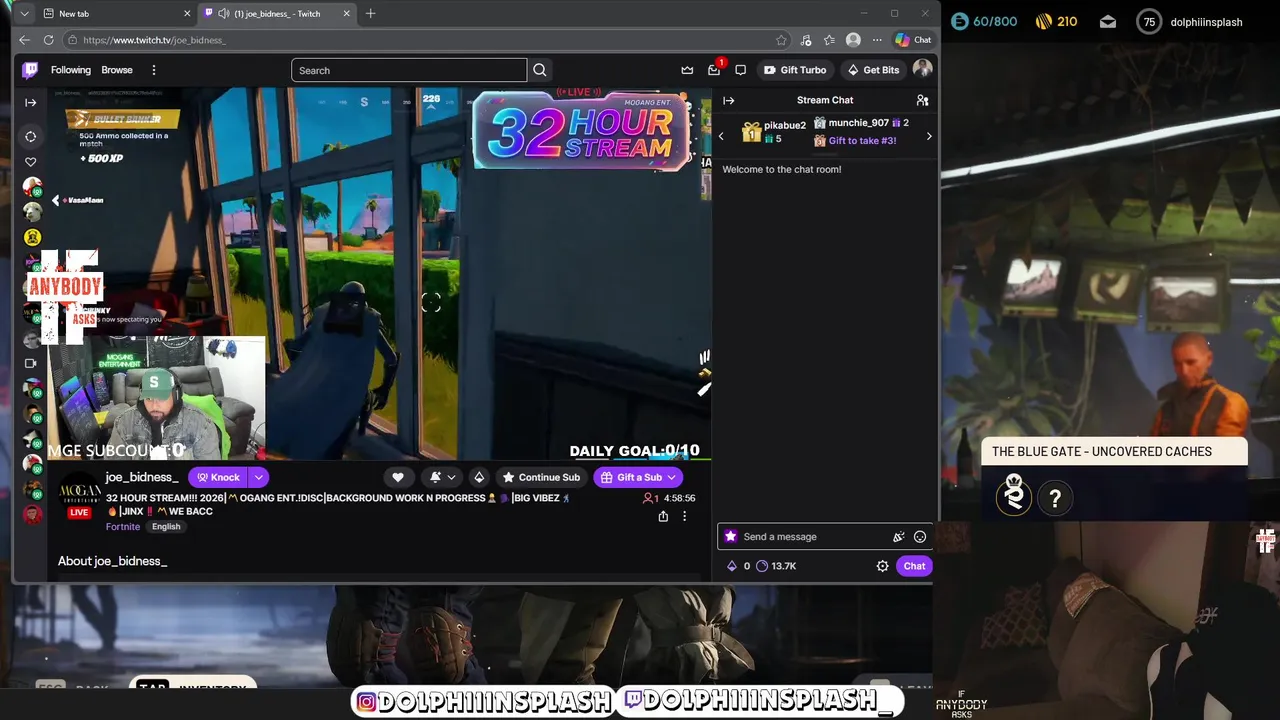Share the stream via share icon

pos(663,516)
